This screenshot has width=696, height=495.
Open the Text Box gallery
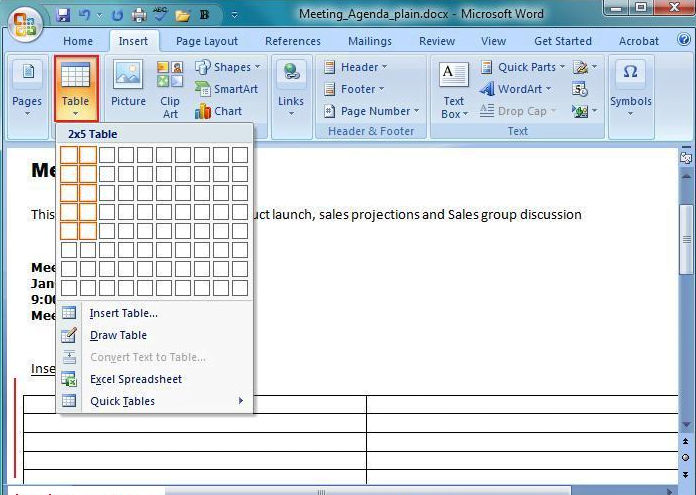pyautogui.click(x=454, y=90)
